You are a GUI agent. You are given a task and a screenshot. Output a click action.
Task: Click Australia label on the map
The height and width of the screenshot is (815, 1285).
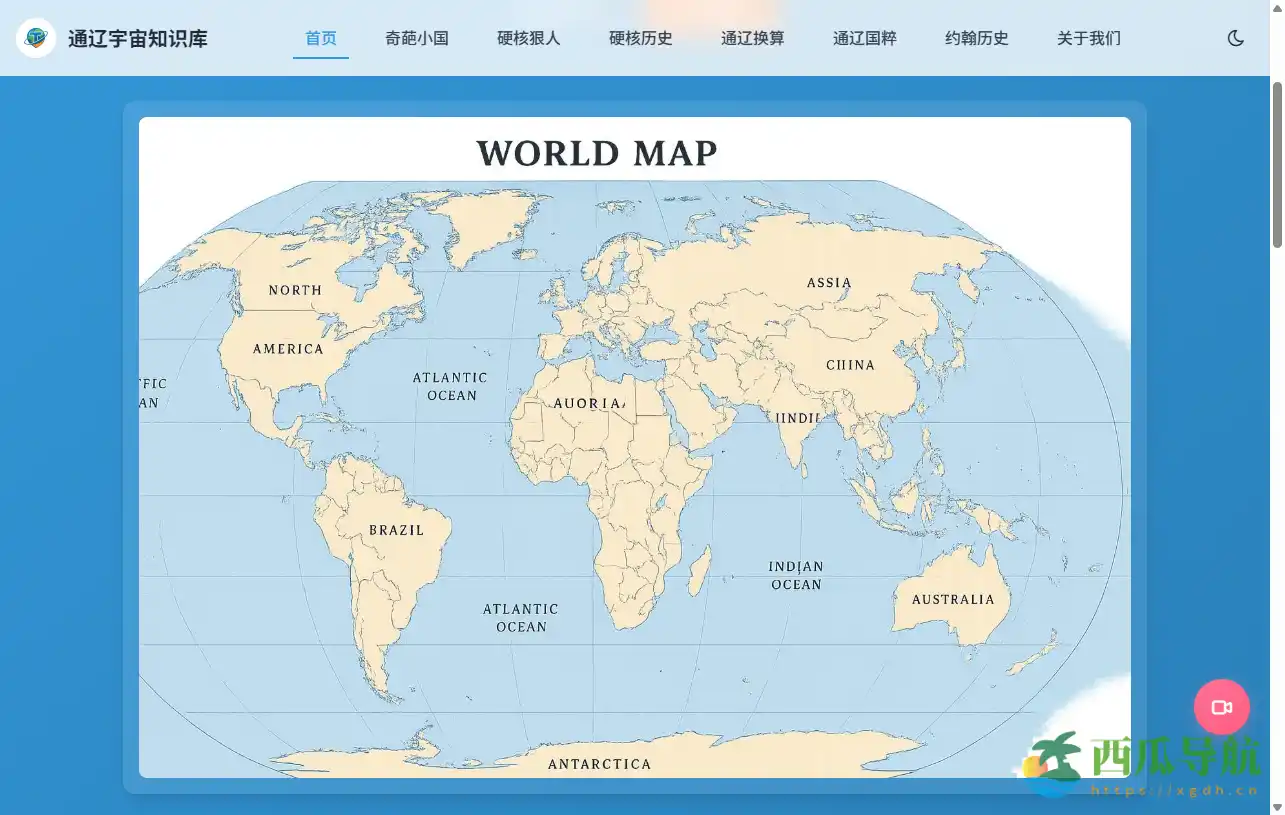pos(953,600)
